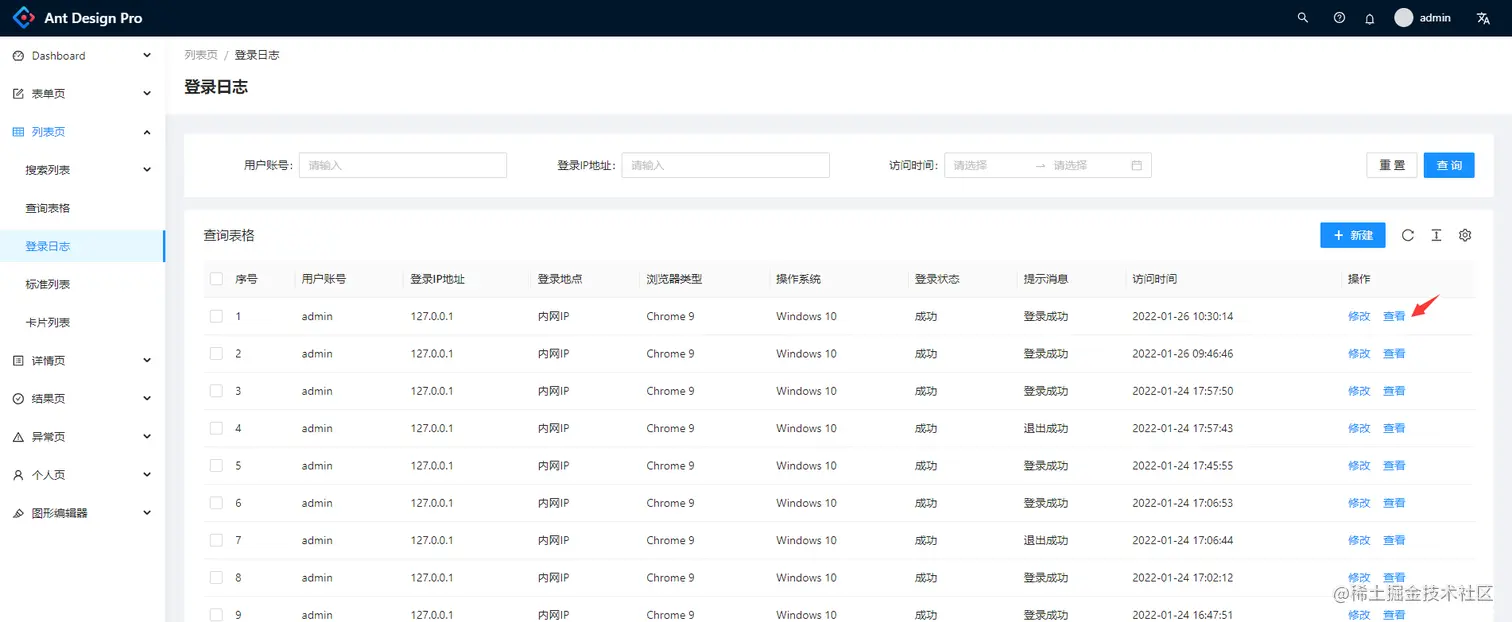This screenshot has height=622, width=1512.
Task: Expand the 图形编辑器 menu chevron
Action: pyautogui.click(x=147, y=513)
